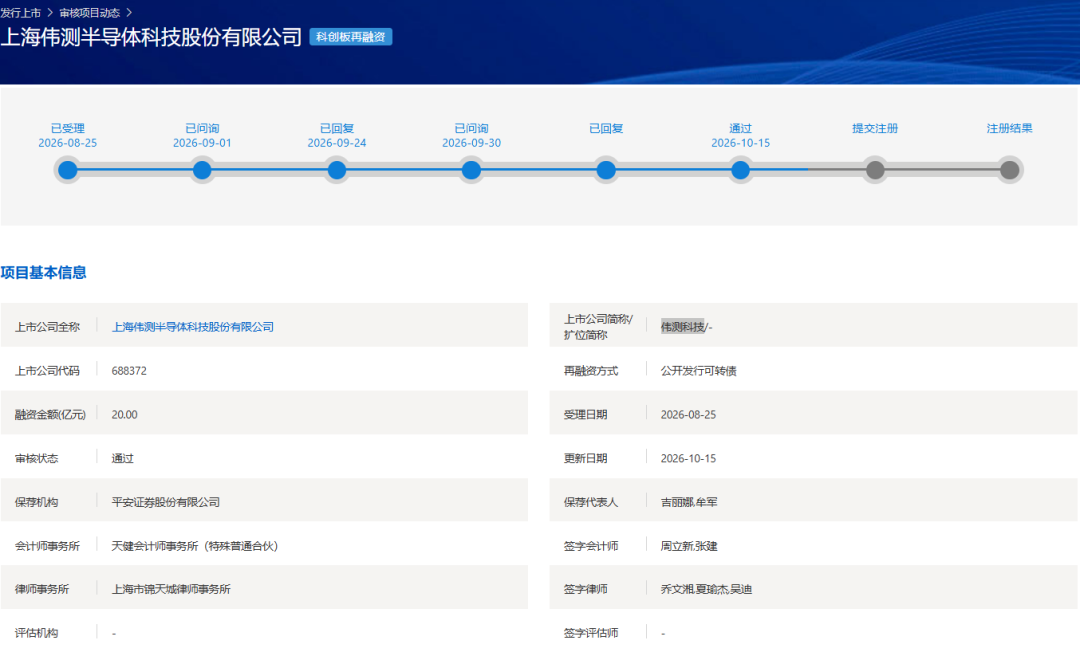The image size is (1080, 656).
Task: Click the names next to 签字律师
Action: [706, 589]
